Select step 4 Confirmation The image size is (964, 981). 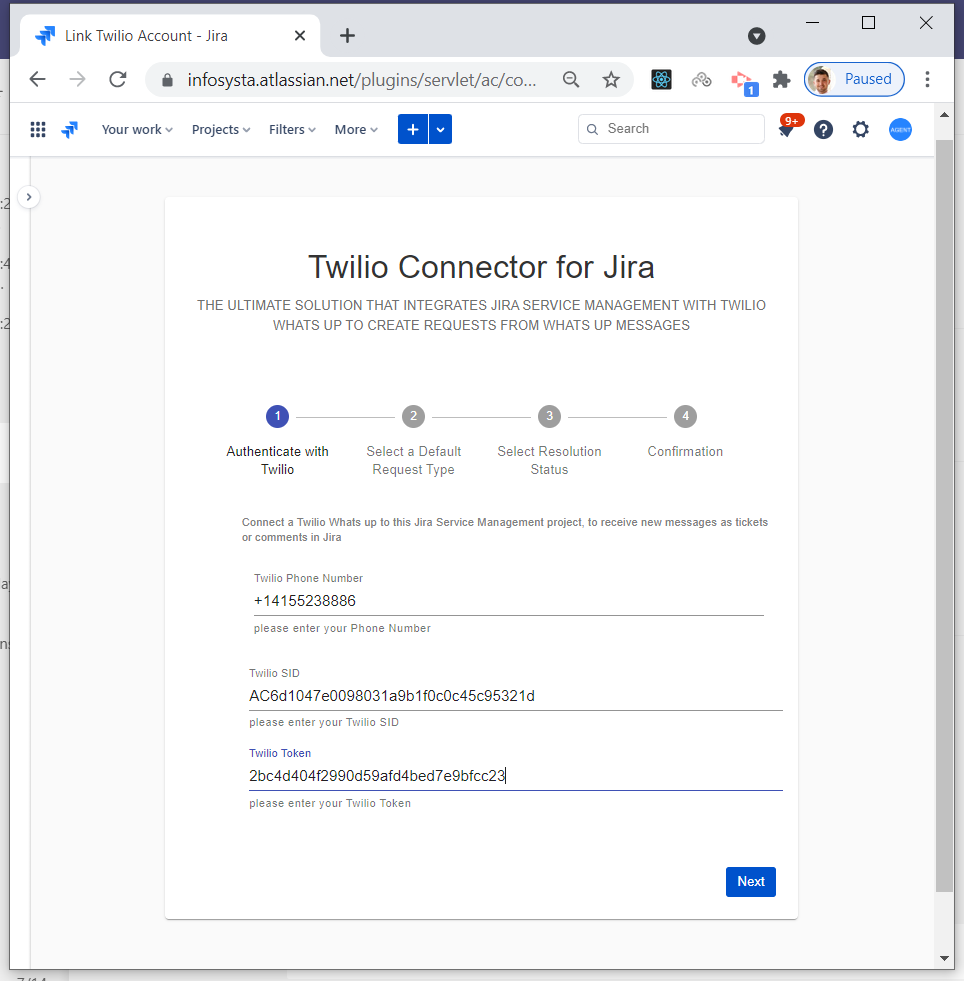click(x=685, y=432)
